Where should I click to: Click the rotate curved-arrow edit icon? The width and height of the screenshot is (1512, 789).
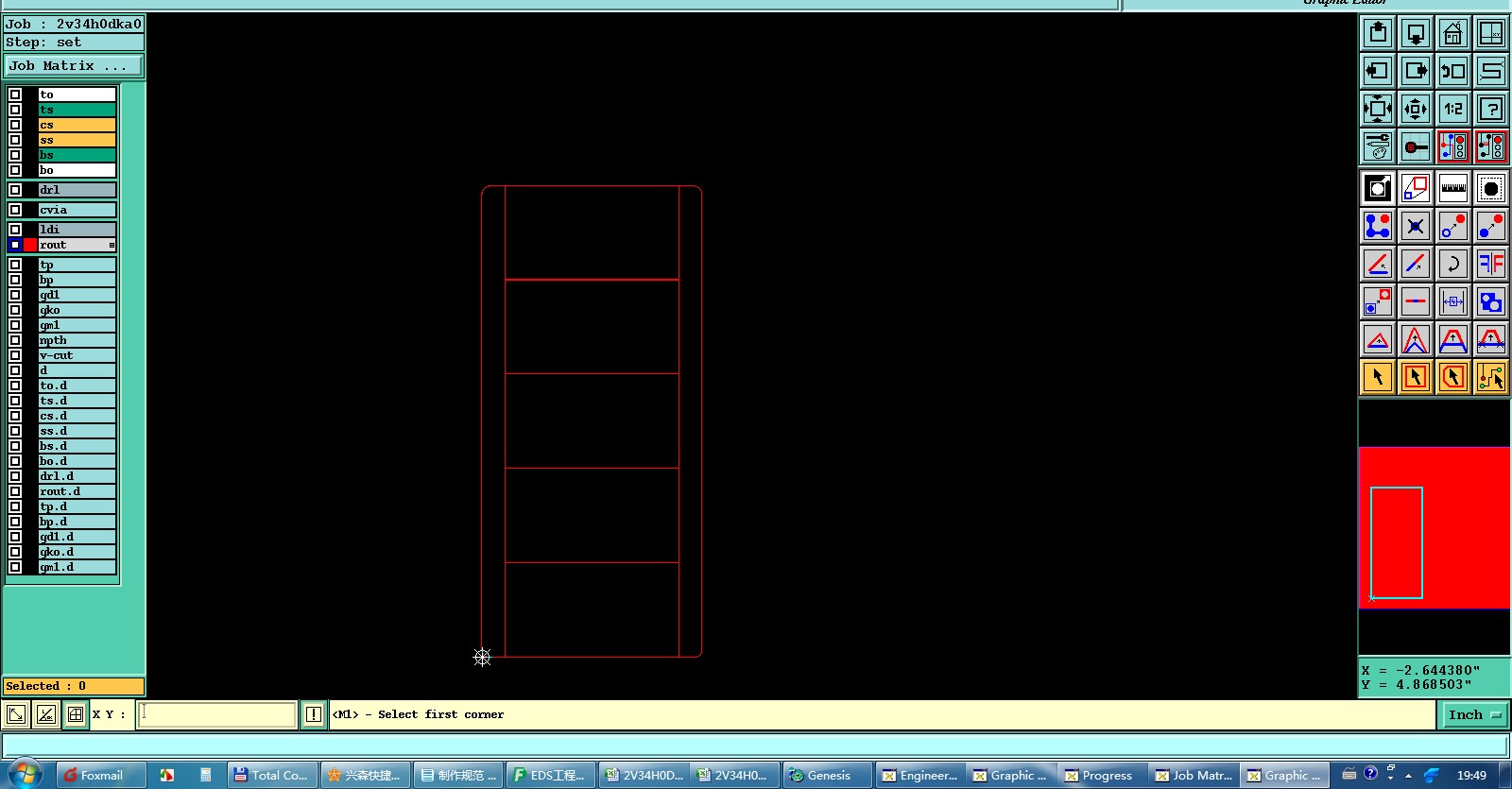click(x=1453, y=264)
